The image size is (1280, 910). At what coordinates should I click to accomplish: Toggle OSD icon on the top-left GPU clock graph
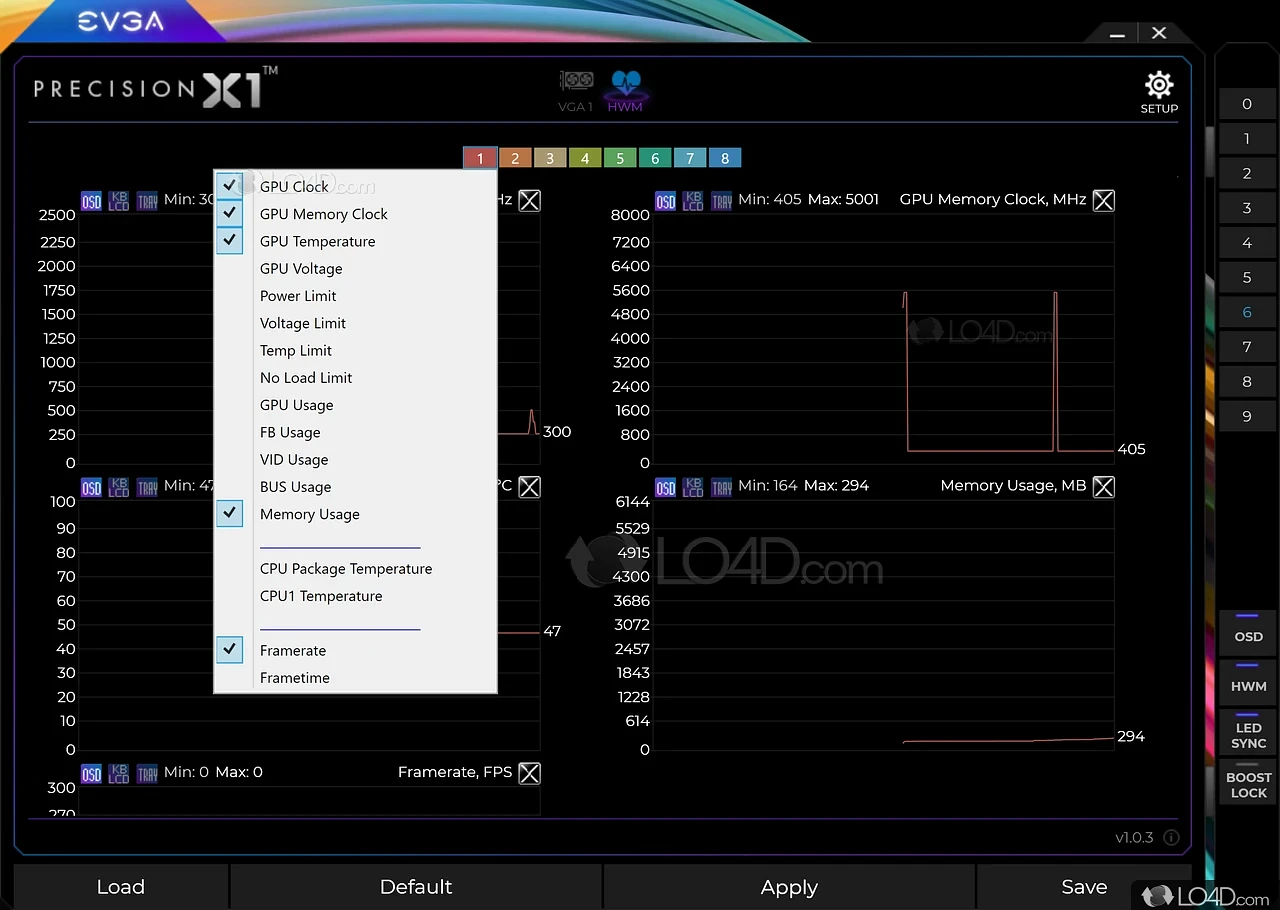(x=92, y=201)
